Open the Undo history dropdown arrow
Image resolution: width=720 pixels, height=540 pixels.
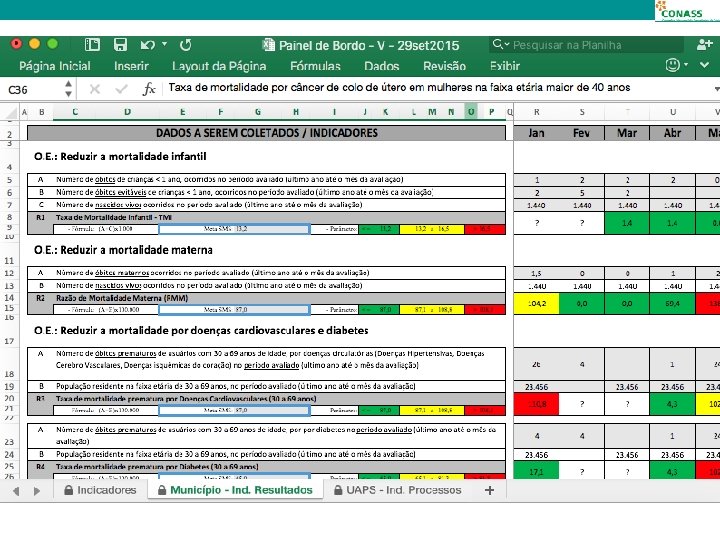point(164,44)
